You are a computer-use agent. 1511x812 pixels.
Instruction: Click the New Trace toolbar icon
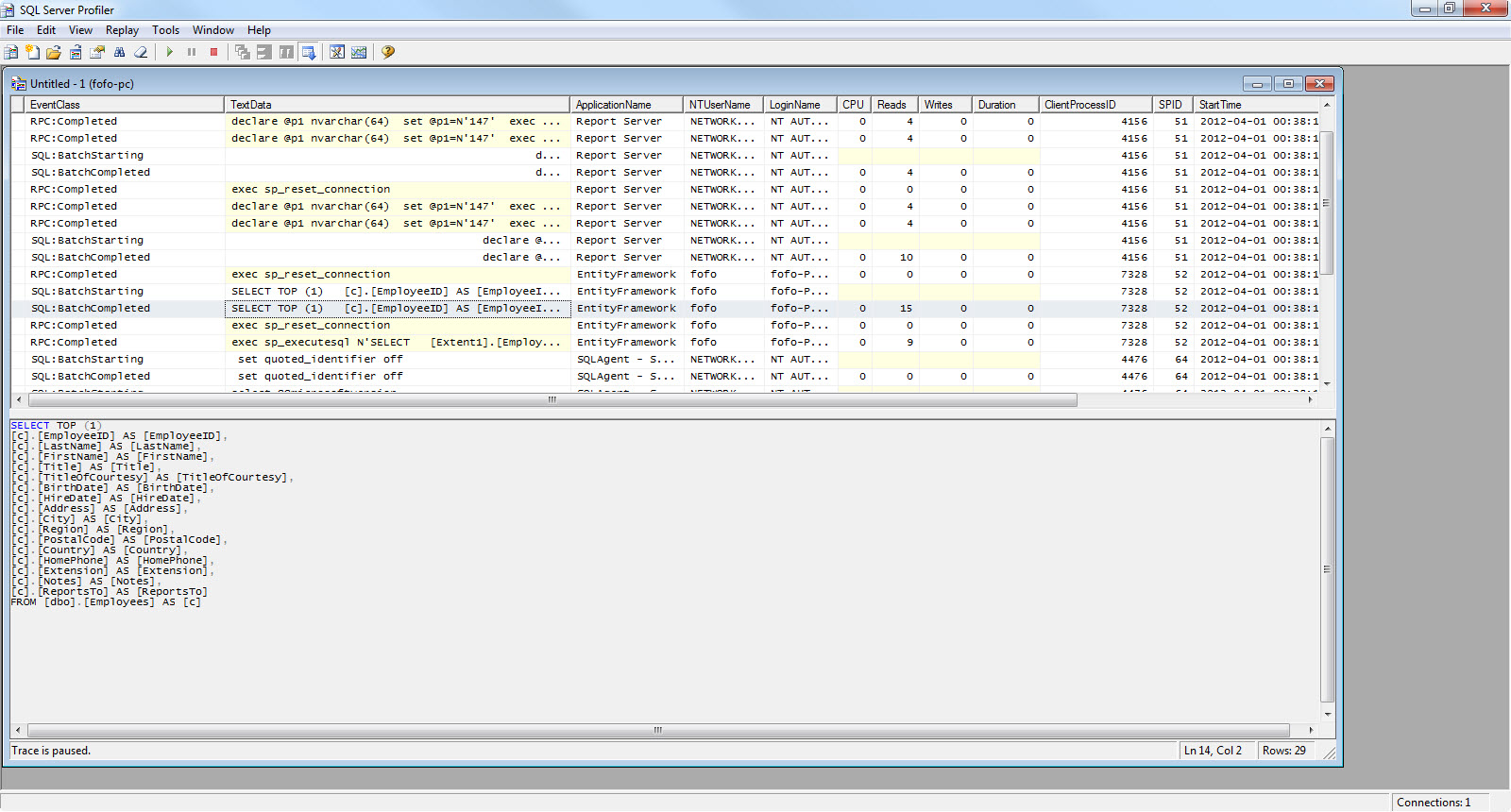tap(11, 52)
